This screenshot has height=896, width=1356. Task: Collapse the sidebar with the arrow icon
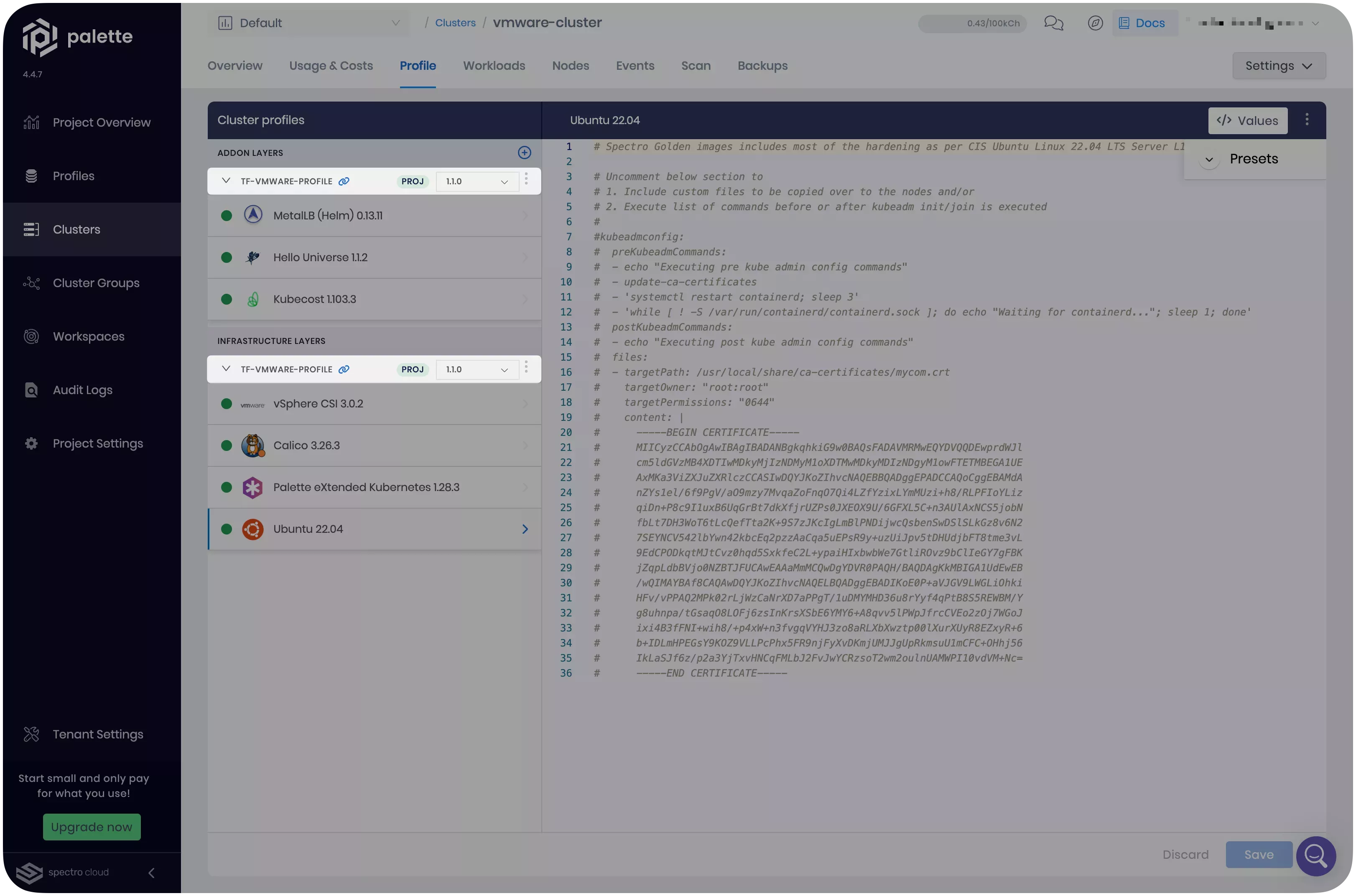151,873
